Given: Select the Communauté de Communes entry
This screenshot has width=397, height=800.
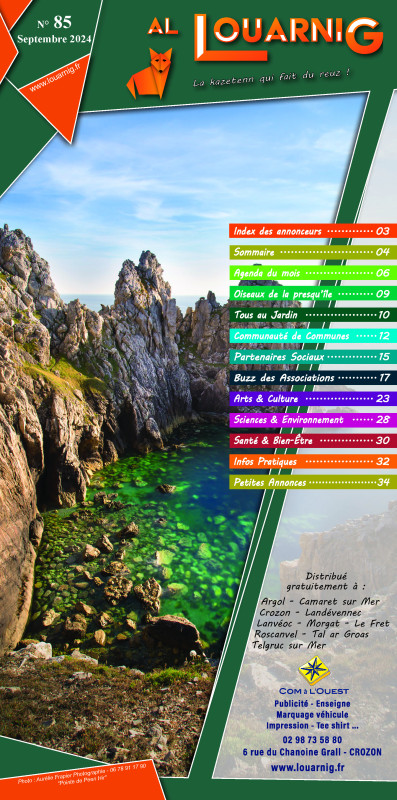Looking at the screenshot, I should pyautogui.click(x=313, y=336).
